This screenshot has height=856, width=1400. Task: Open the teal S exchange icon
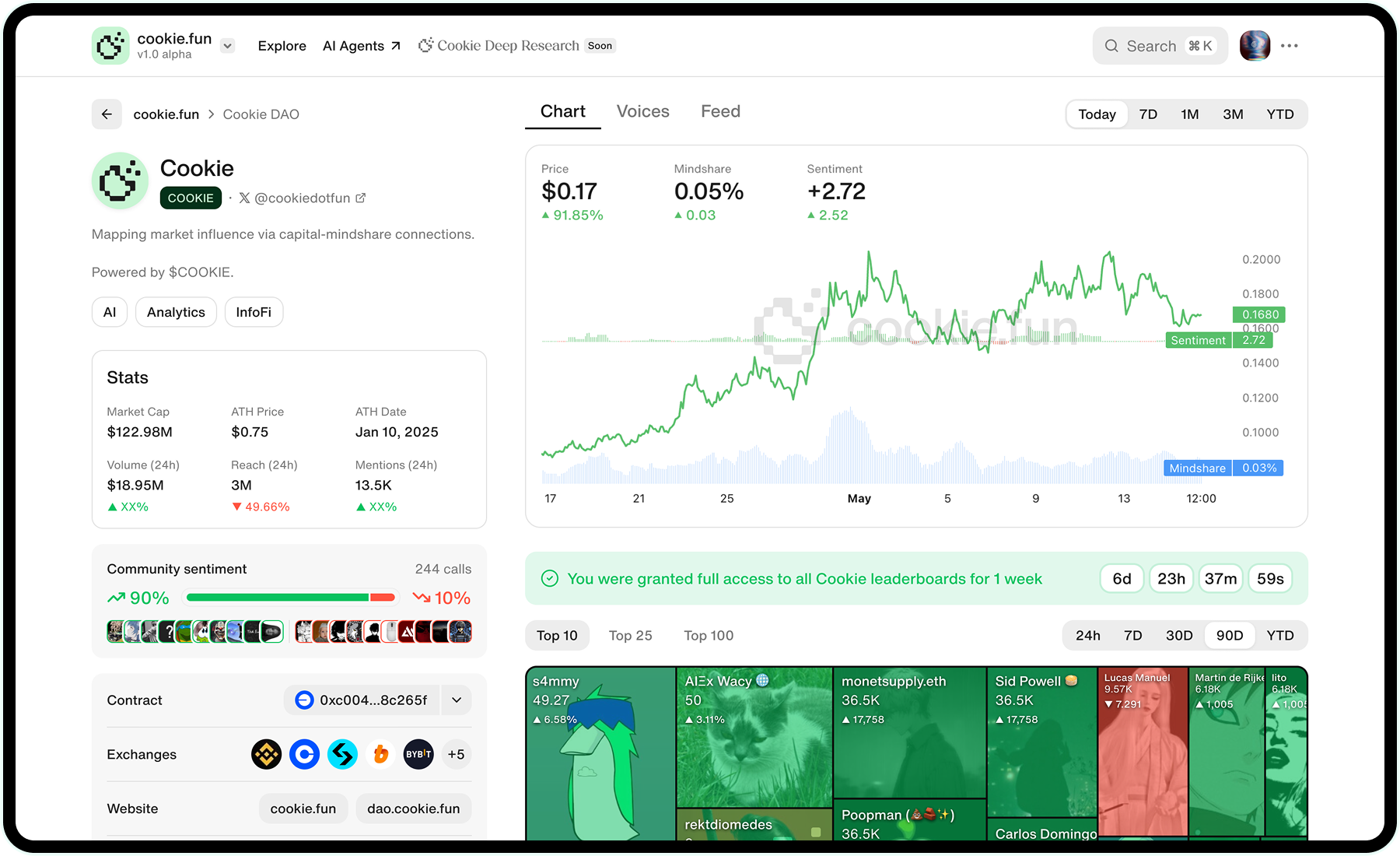point(342,754)
